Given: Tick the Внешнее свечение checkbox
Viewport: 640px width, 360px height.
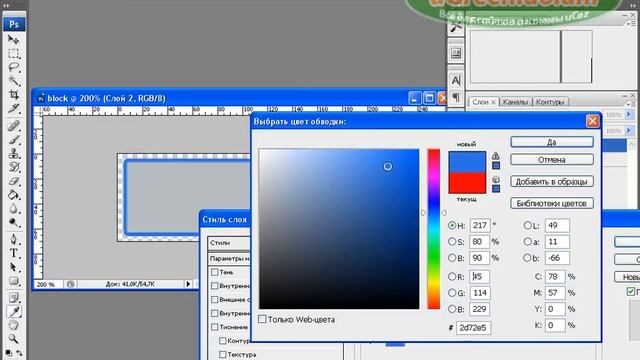Looking at the screenshot, I should (215, 300).
